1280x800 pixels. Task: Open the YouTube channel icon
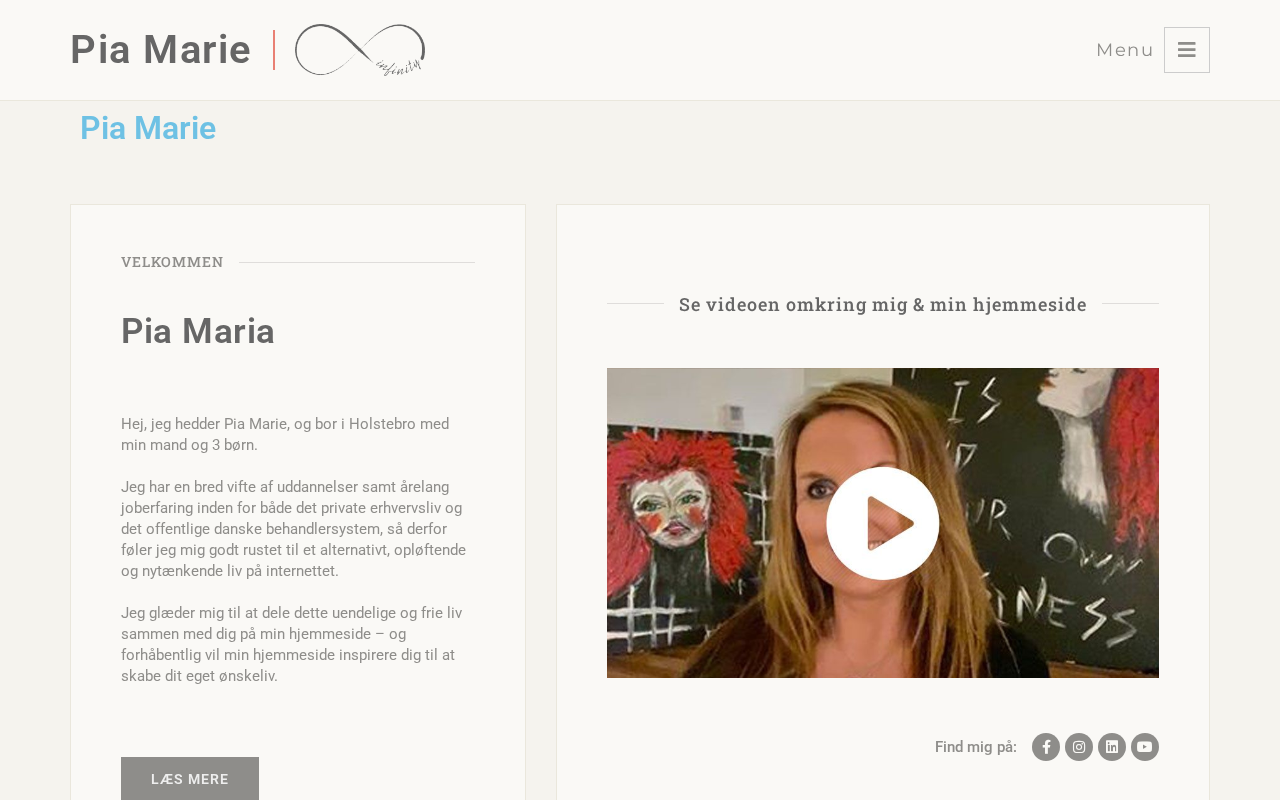pyautogui.click(x=1145, y=747)
